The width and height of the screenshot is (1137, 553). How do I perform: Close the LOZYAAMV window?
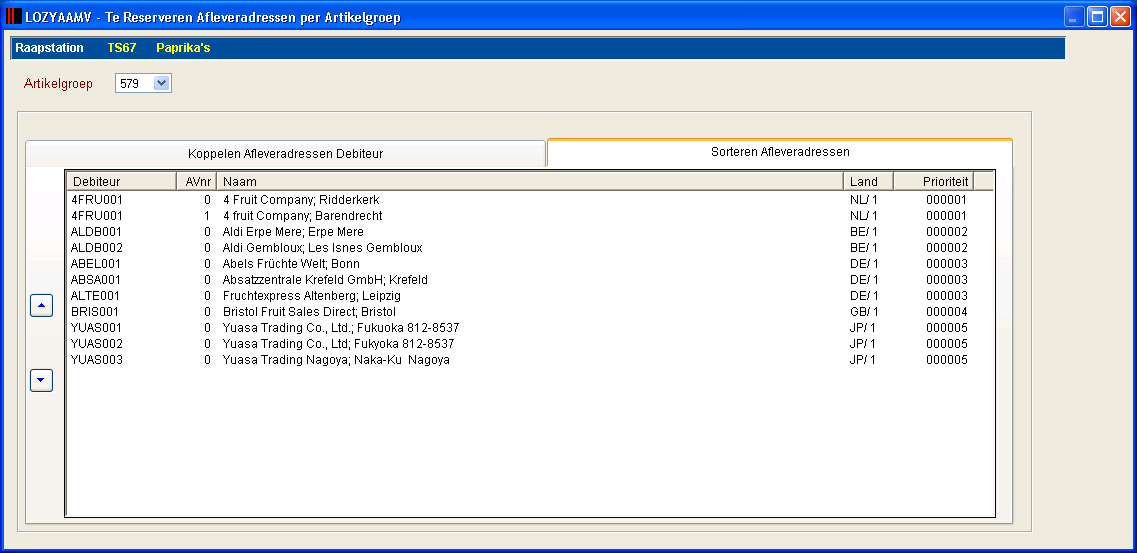click(x=1120, y=17)
